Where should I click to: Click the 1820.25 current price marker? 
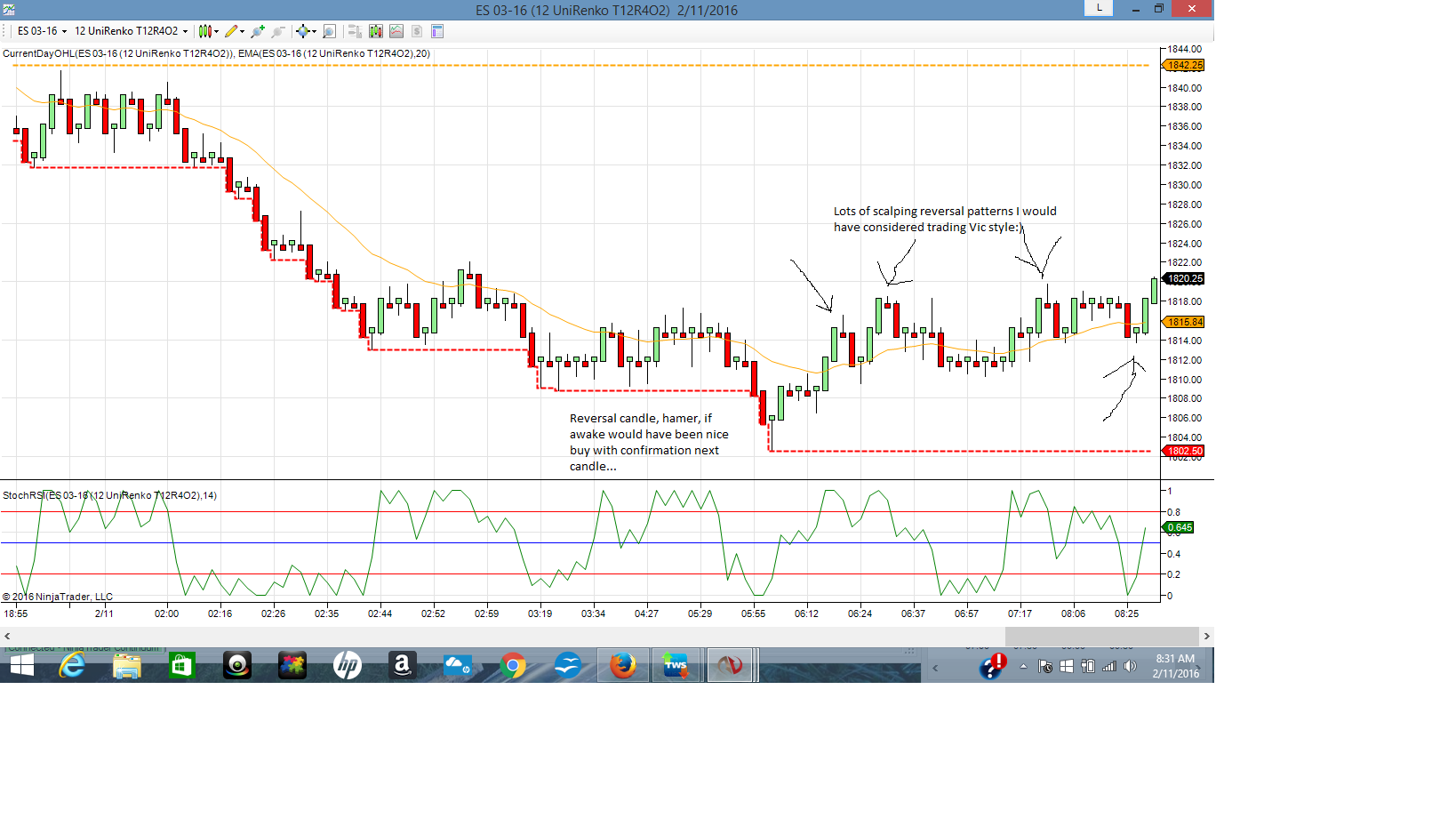(1185, 278)
